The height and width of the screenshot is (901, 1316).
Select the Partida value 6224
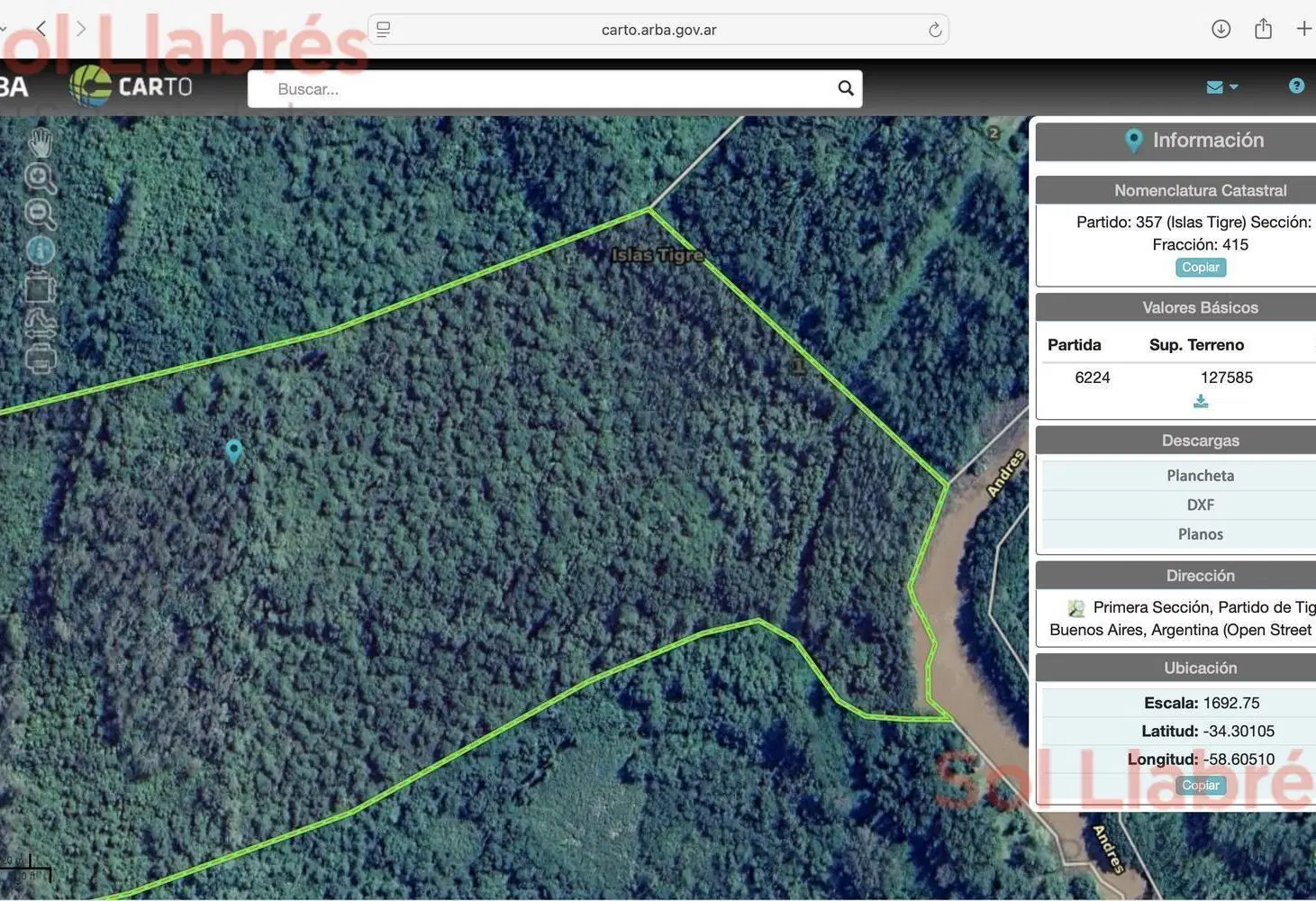[x=1093, y=378]
